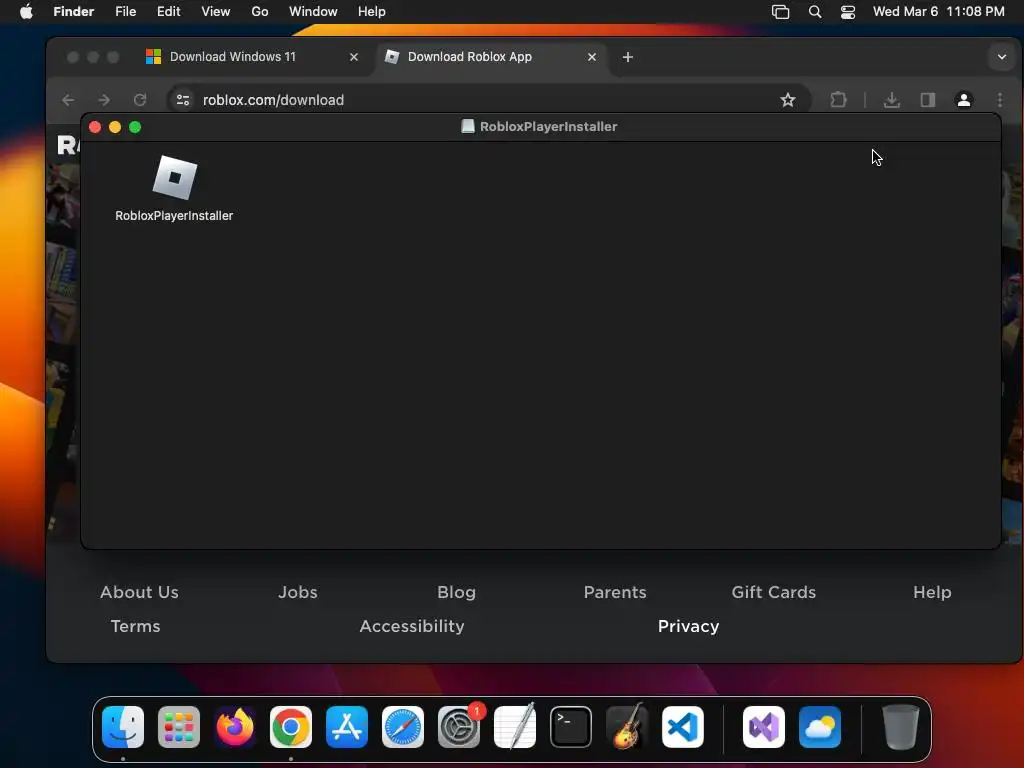The width and height of the screenshot is (1024, 768).
Task: Open the weather cloud app in Dock
Action: click(820, 727)
